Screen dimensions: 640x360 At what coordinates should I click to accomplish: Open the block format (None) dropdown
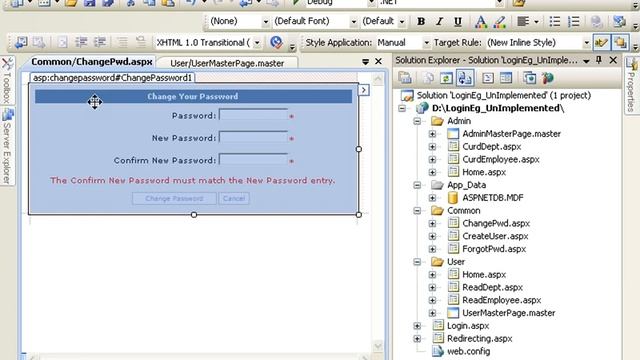(265, 21)
